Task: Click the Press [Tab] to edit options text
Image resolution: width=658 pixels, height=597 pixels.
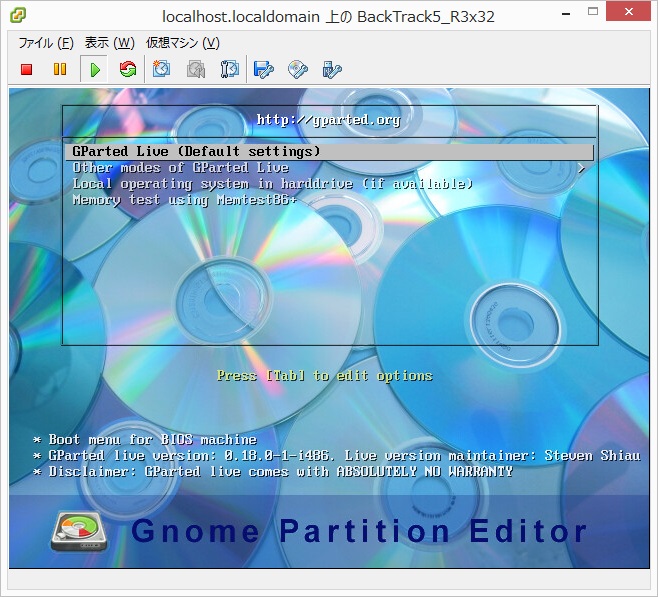Action: click(325, 376)
